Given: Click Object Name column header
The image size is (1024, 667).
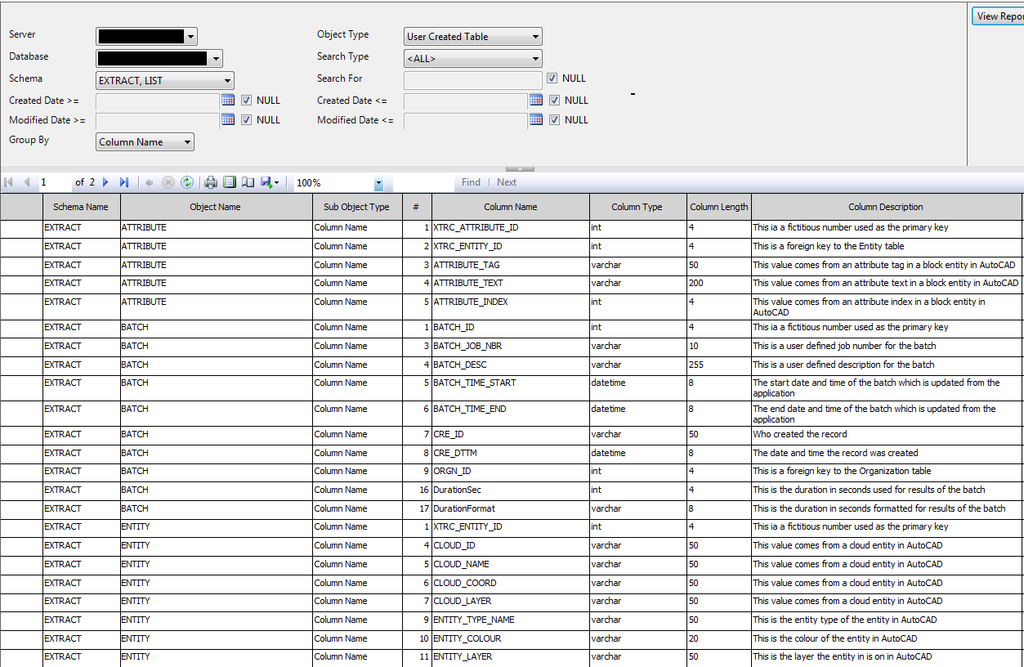Looking at the screenshot, I should click(x=216, y=206).
